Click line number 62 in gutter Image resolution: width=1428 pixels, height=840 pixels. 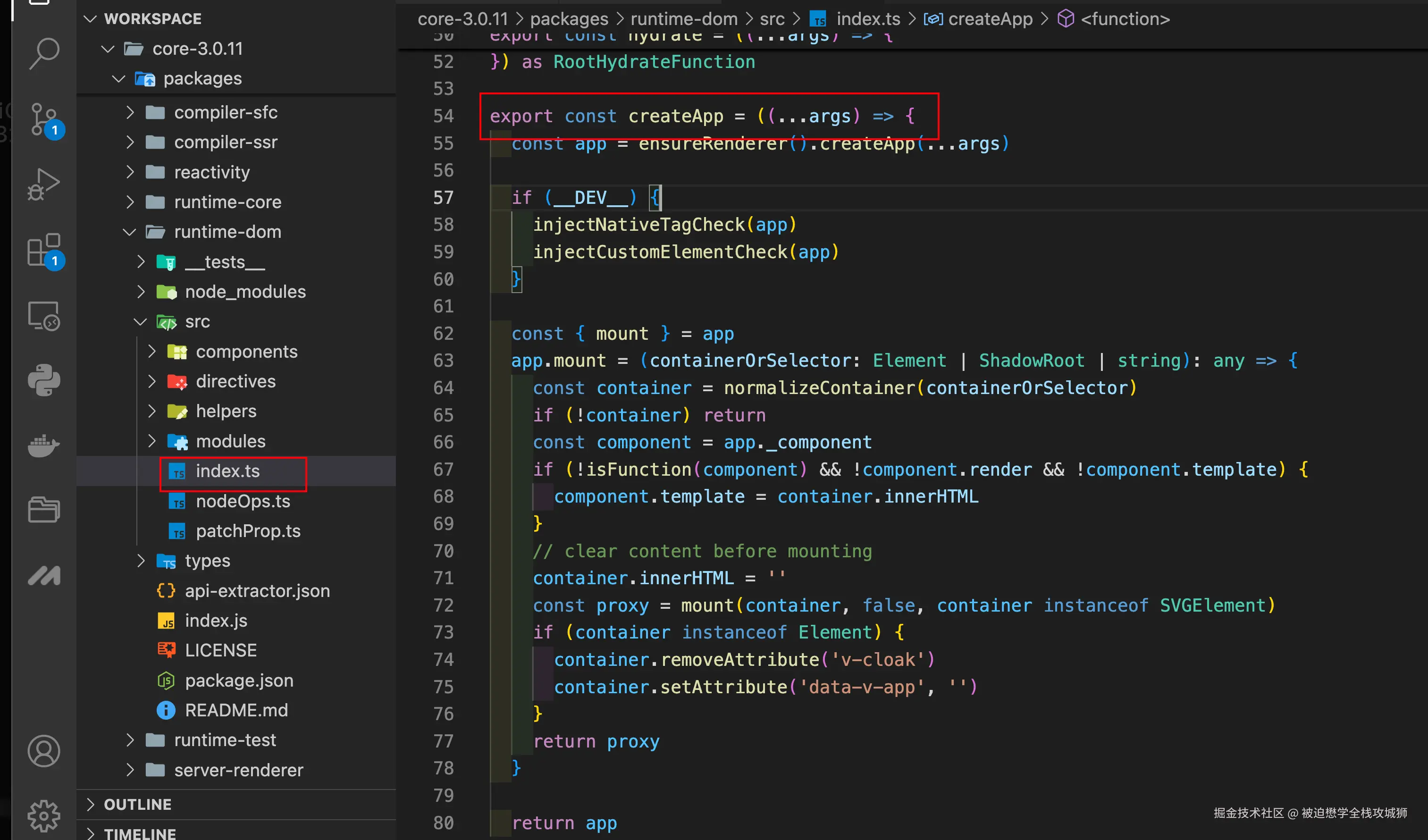tap(443, 333)
